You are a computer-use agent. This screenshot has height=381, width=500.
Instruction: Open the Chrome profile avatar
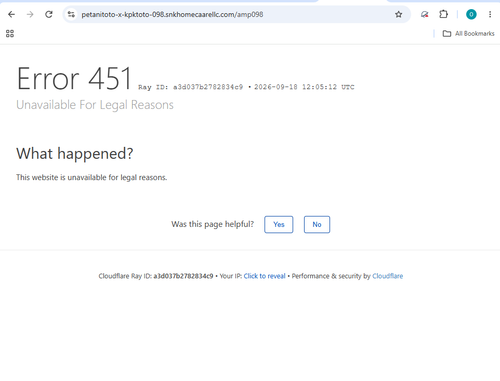point(471,14)
